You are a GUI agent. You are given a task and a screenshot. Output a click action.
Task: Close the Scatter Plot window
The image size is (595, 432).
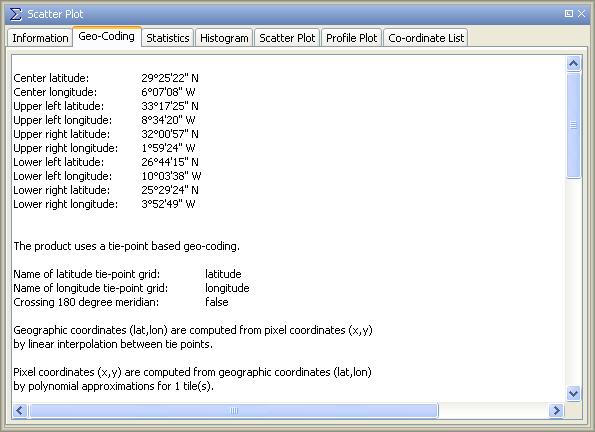pos(581,14)
